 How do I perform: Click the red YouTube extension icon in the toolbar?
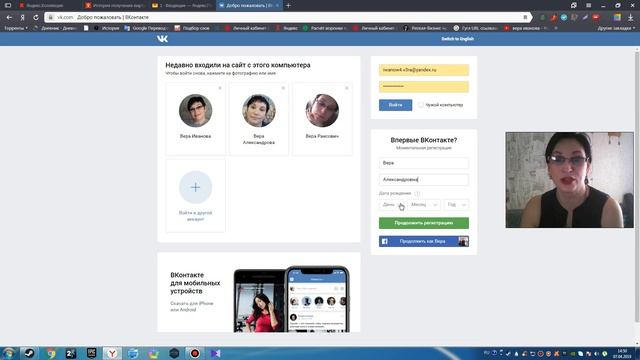(596, 18)
